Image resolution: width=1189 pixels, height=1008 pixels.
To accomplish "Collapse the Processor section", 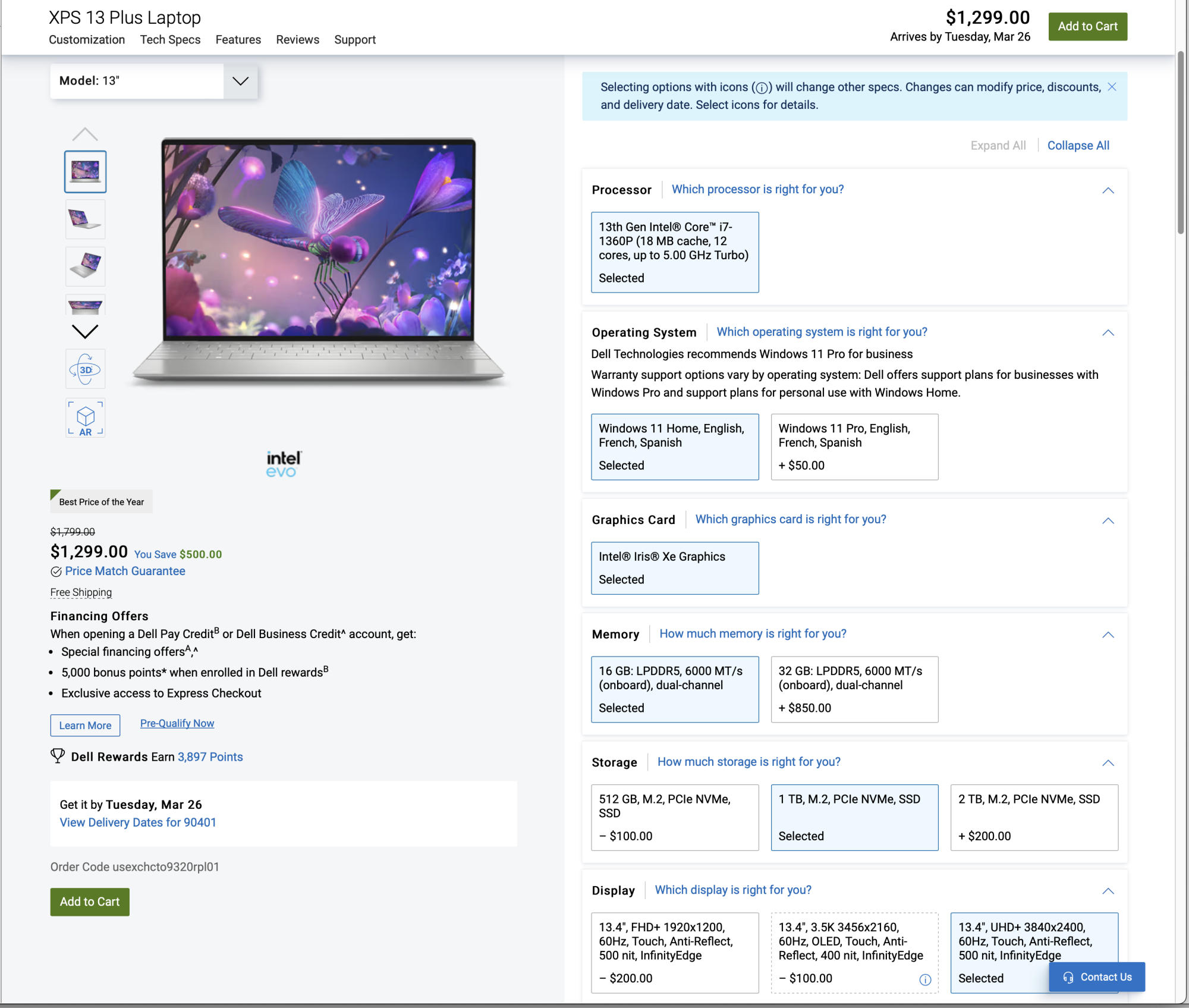I will [1108, 190].
